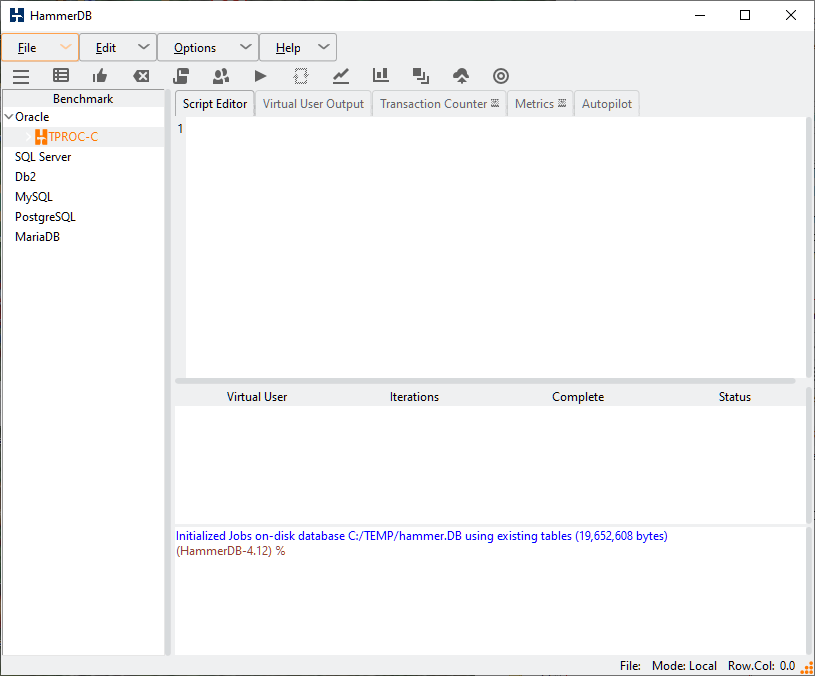815x676 pixels.
Task: Open the metrics bar-chart toolbar icon
Action: pyautogui.click(x=380, y=75)
